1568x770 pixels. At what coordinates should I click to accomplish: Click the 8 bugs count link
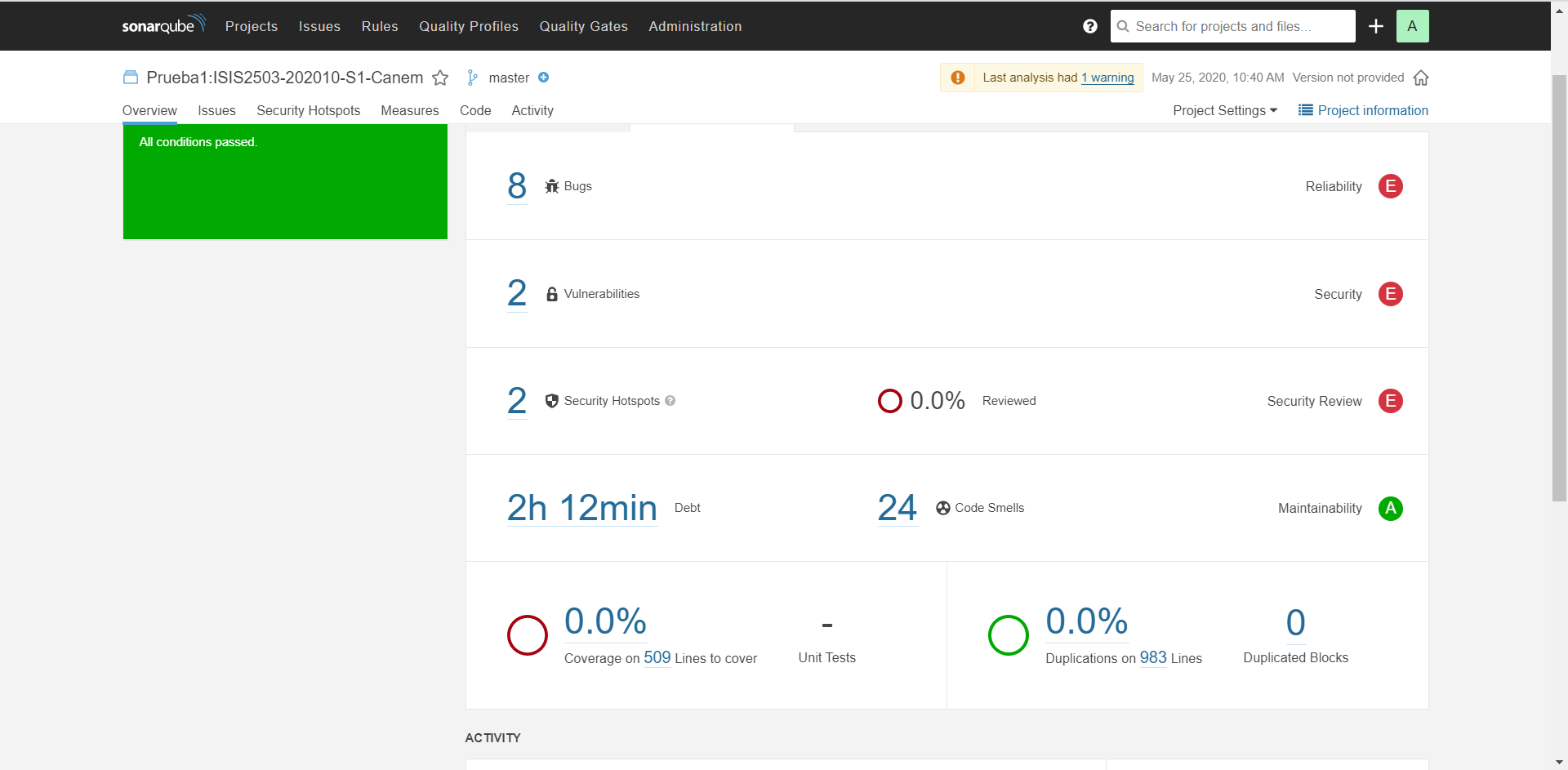click(517, 186)
